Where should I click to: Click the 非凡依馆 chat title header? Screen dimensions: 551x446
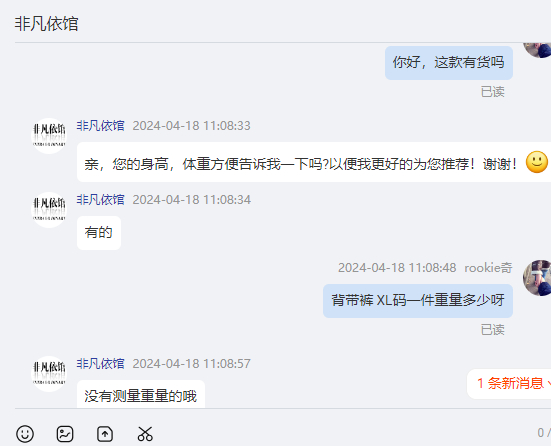click(x=46, y=24)
